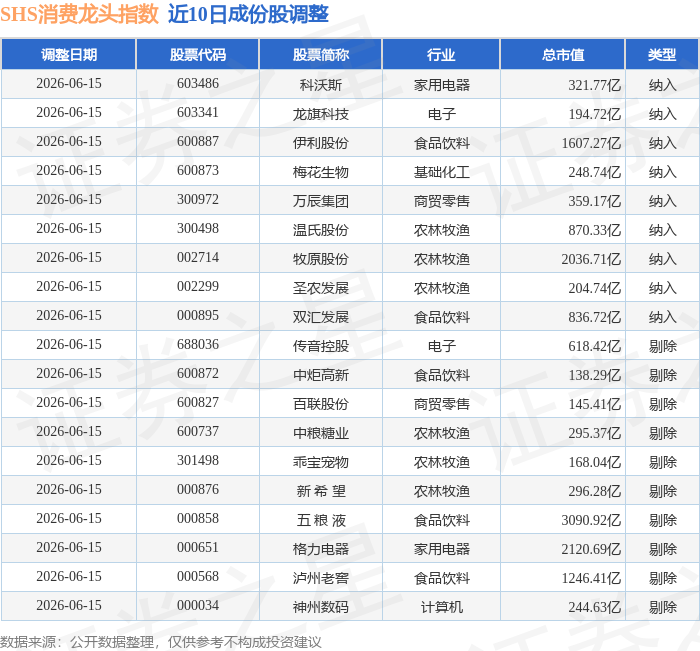Click the 类型 column header
Image resolution: width=700 pixels, height=651 pixels.
coord(662,54)
